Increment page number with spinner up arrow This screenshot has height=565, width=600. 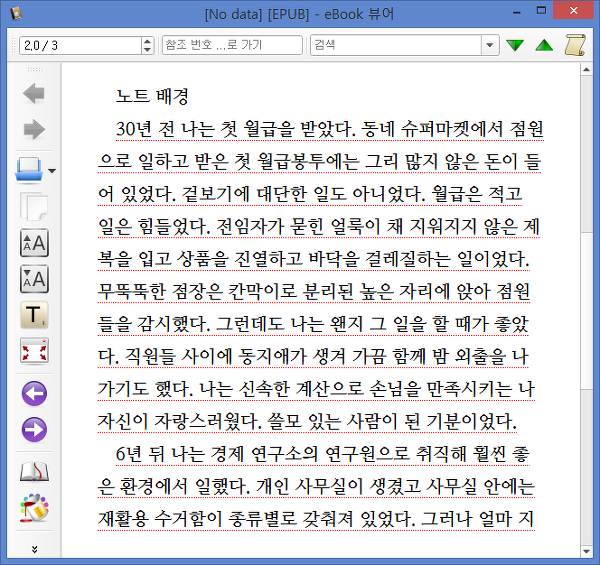pos(147,41)
